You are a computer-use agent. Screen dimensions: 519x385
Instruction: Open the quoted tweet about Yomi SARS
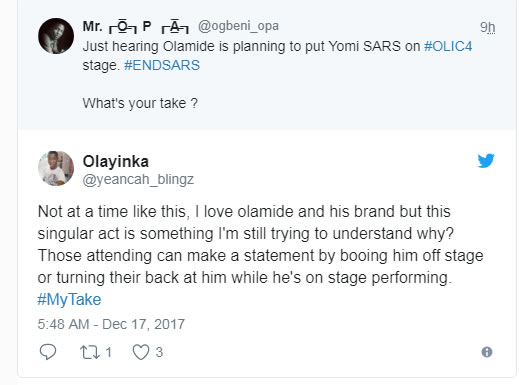tap(267, 65)
